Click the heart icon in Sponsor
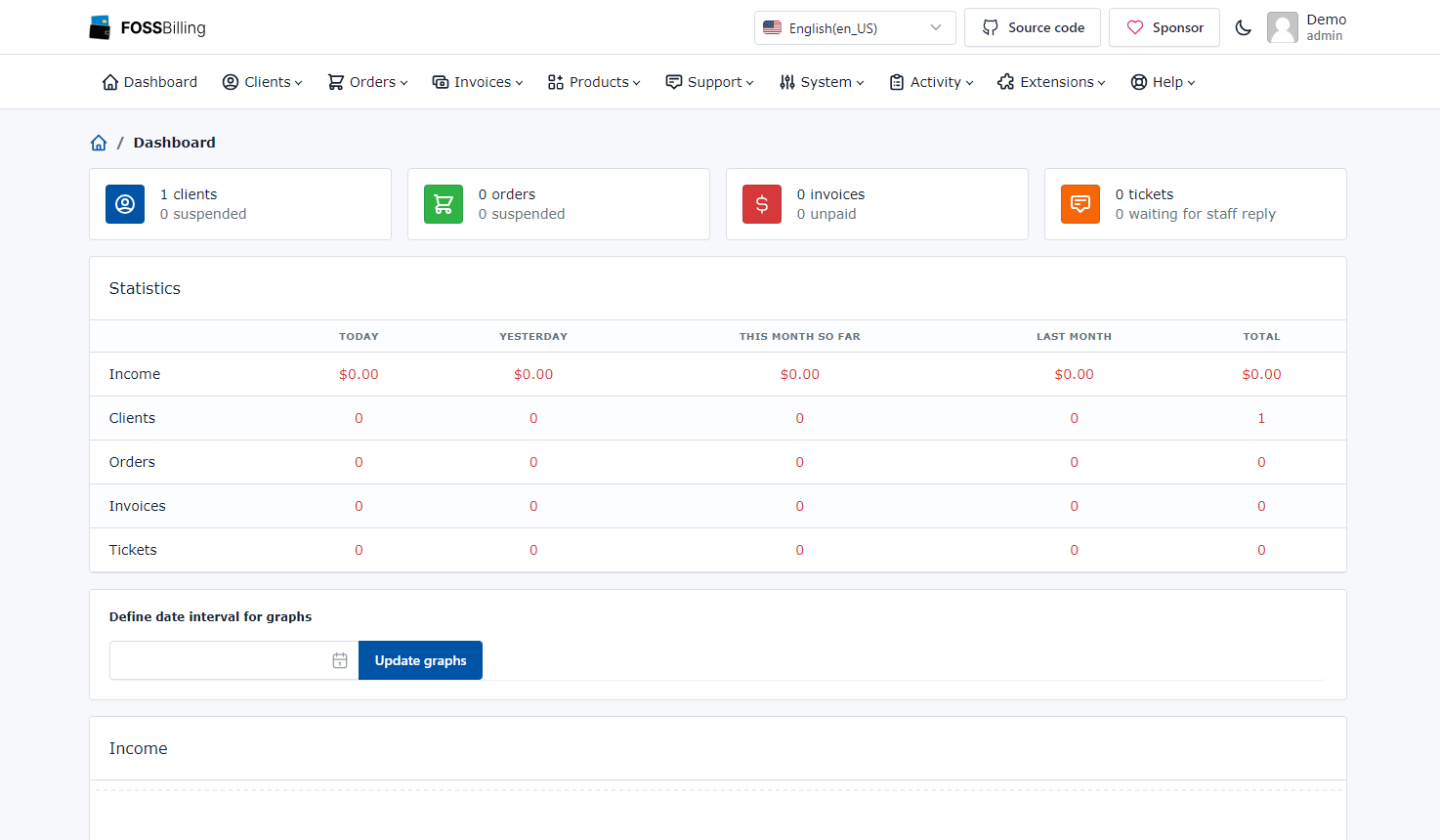 coord(1135,27)
